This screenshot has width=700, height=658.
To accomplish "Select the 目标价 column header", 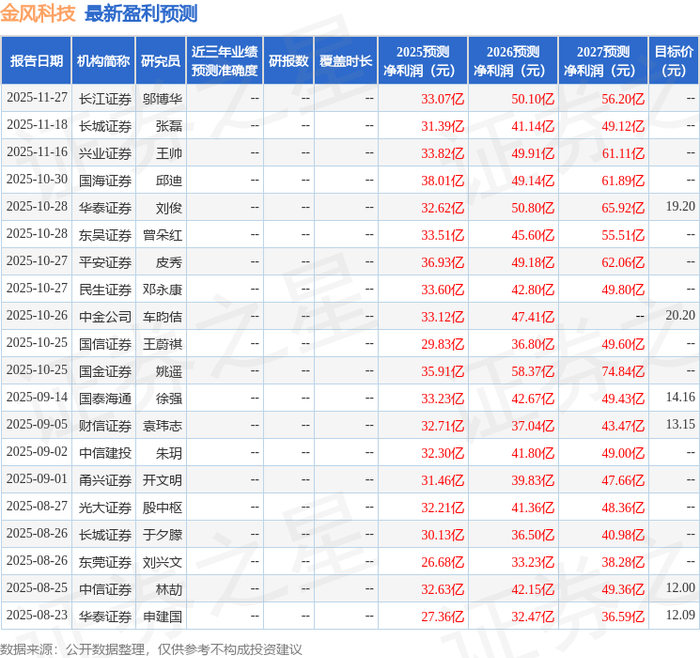I will point(673,61).
